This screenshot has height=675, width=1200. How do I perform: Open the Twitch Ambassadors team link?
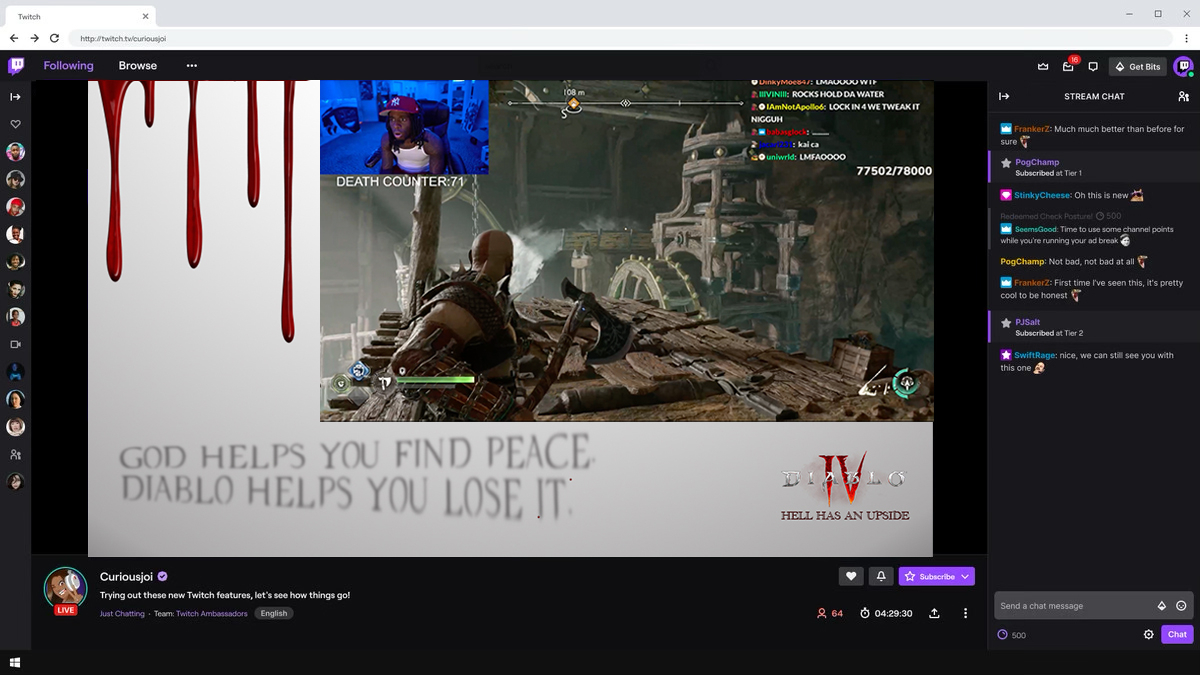tap(211, 613)
